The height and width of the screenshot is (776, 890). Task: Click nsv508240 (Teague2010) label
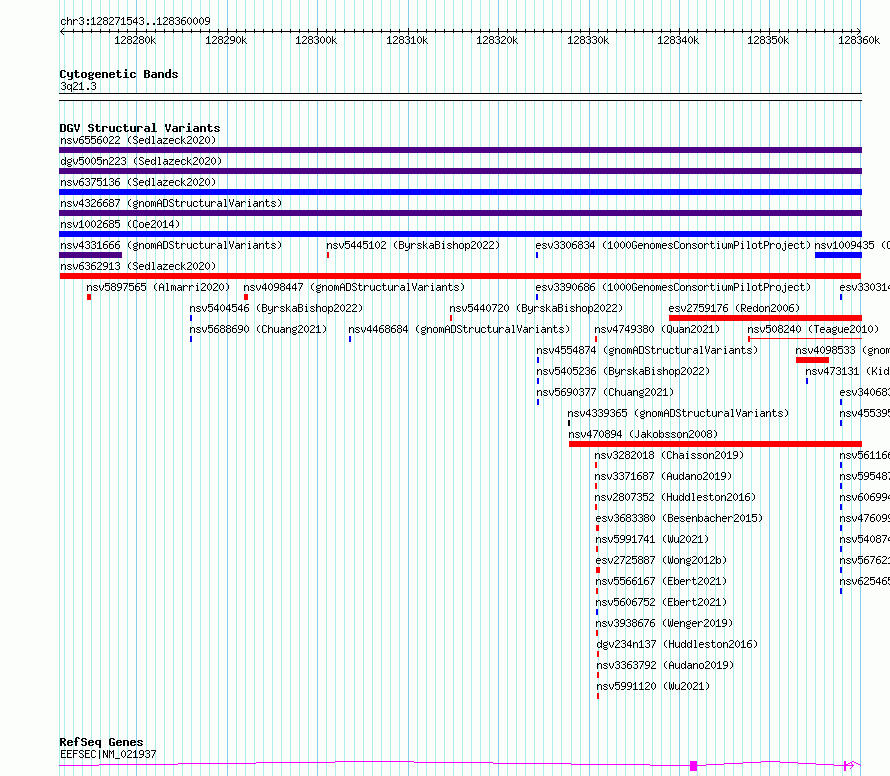pos(813,329)
